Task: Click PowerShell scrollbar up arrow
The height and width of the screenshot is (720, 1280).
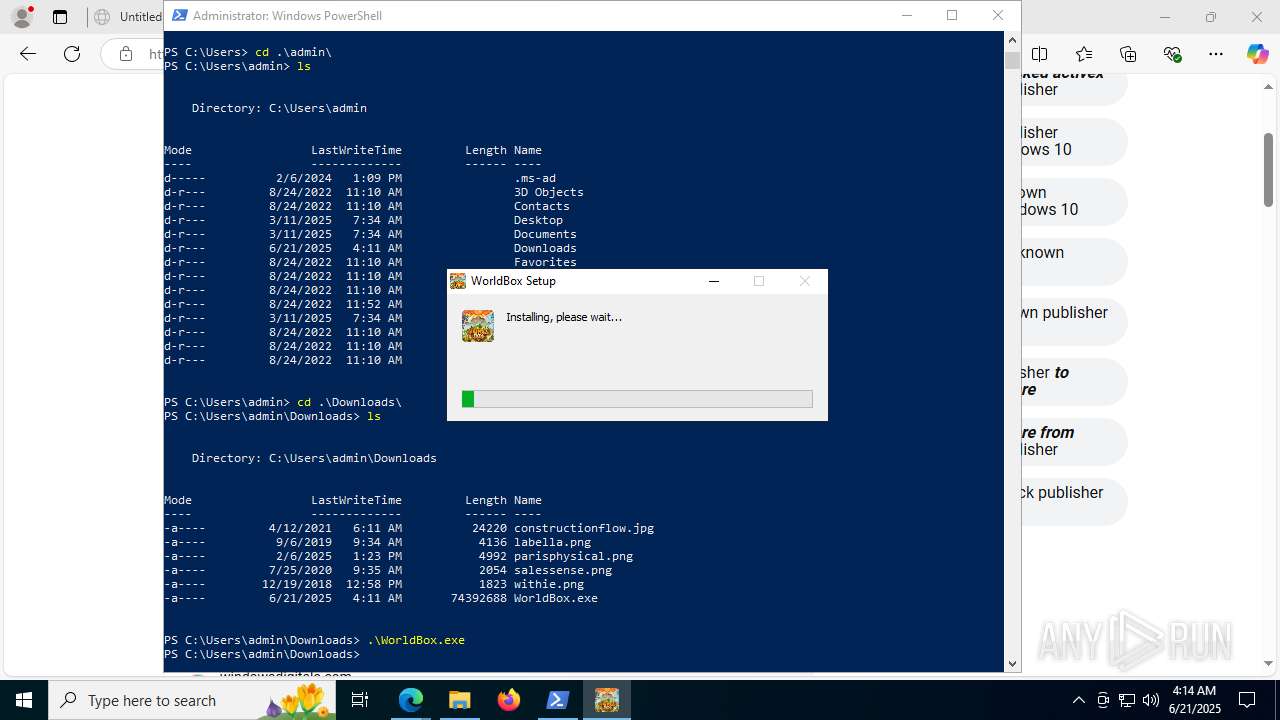Action: (1012, 40)
